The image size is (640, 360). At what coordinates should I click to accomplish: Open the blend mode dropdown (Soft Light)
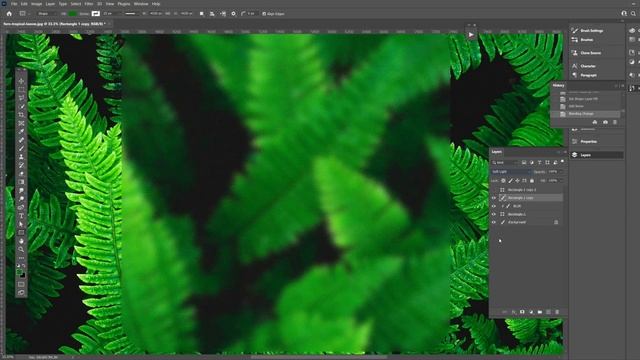[x=511, y=172]
